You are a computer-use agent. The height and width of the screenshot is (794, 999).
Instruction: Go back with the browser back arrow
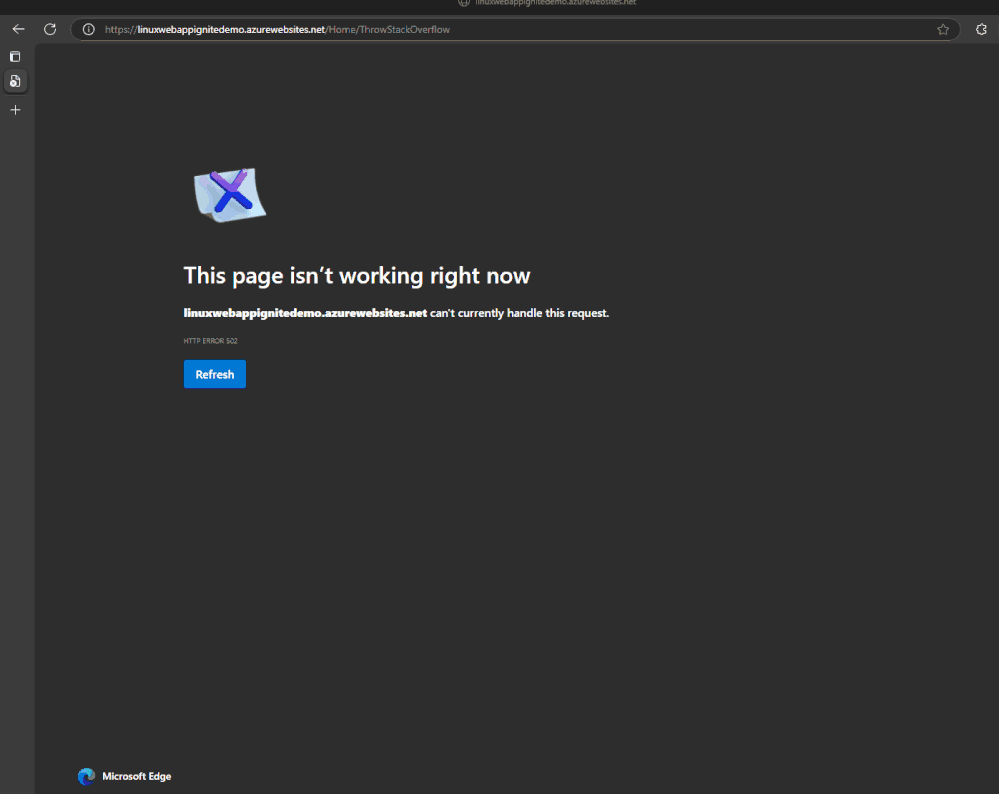(x=18, y=29)
